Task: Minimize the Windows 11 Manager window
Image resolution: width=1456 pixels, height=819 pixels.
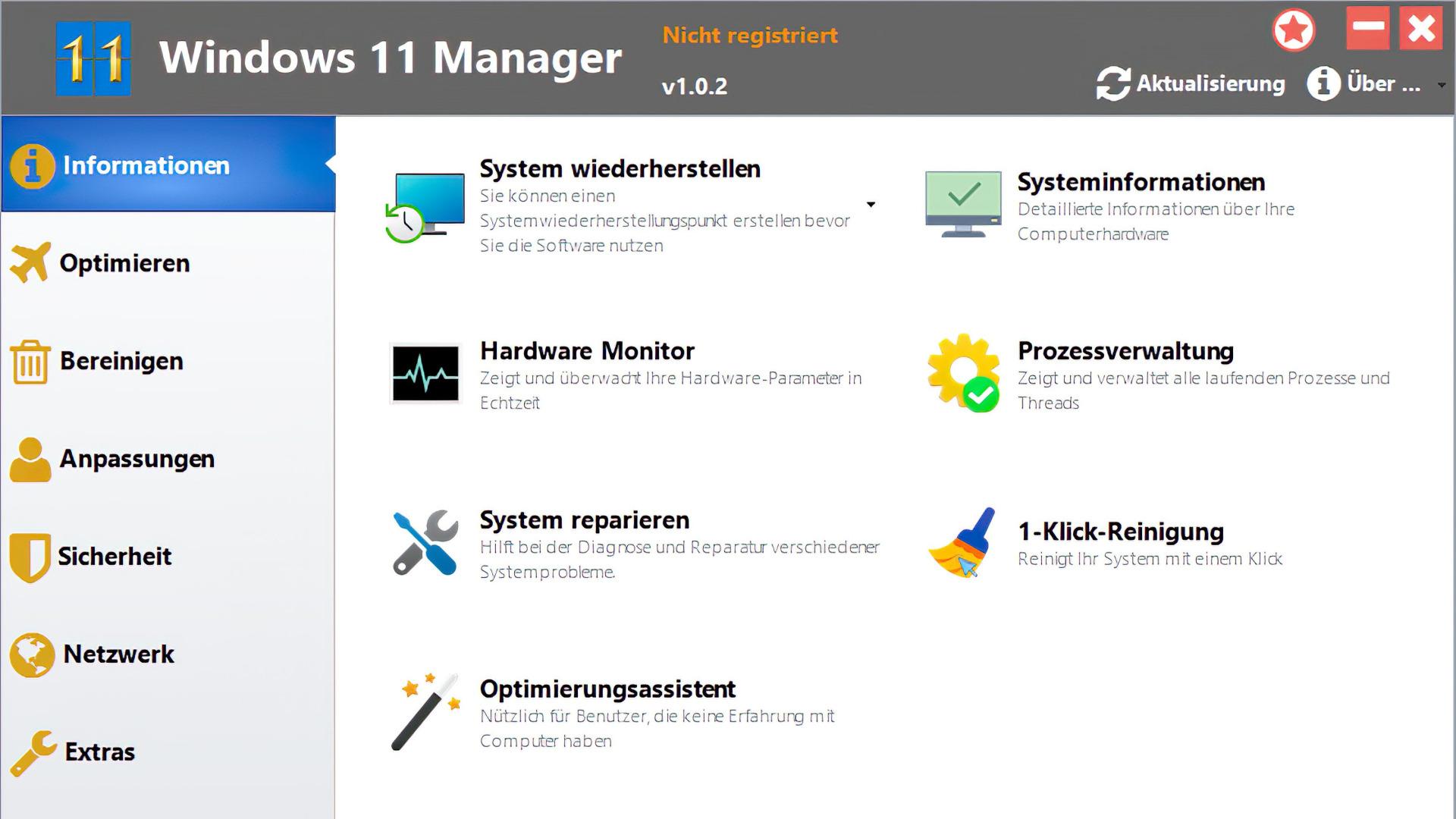Action: click(x=1368, y=28)
